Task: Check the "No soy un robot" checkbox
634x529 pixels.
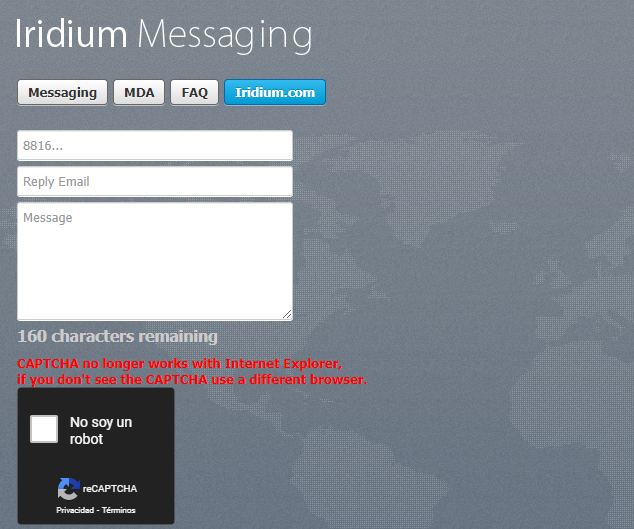Action: click(44, 429)
